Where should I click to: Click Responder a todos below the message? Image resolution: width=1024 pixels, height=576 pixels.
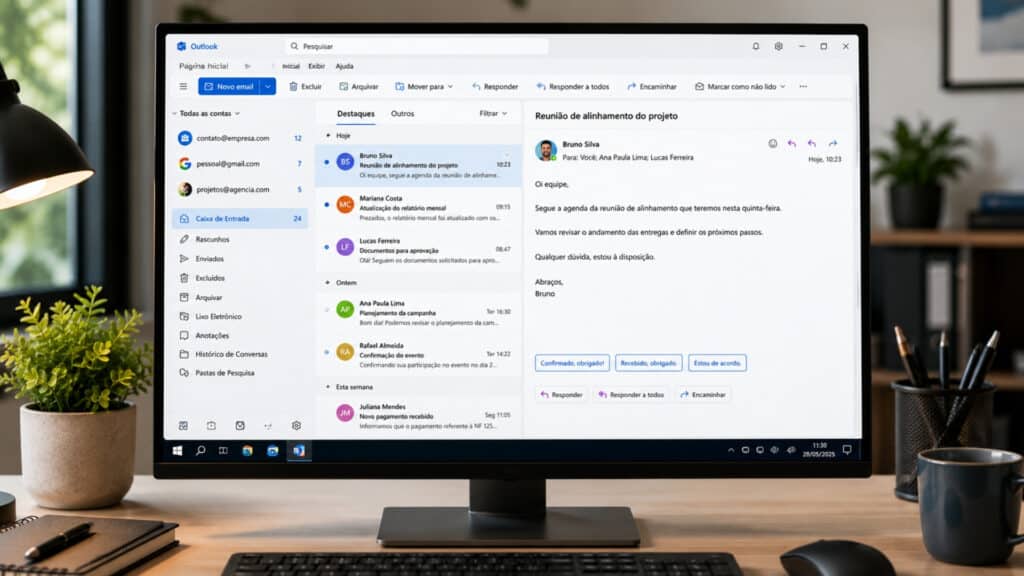pos(632,395)
